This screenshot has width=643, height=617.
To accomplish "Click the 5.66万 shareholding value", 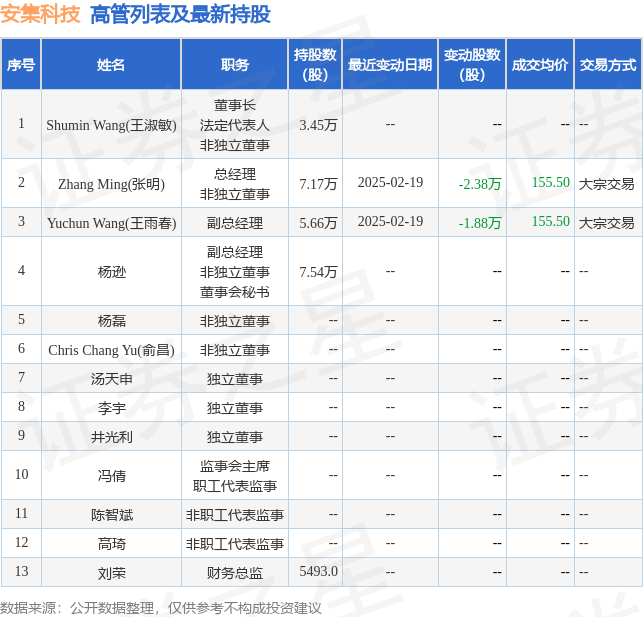I will (318, 223).
